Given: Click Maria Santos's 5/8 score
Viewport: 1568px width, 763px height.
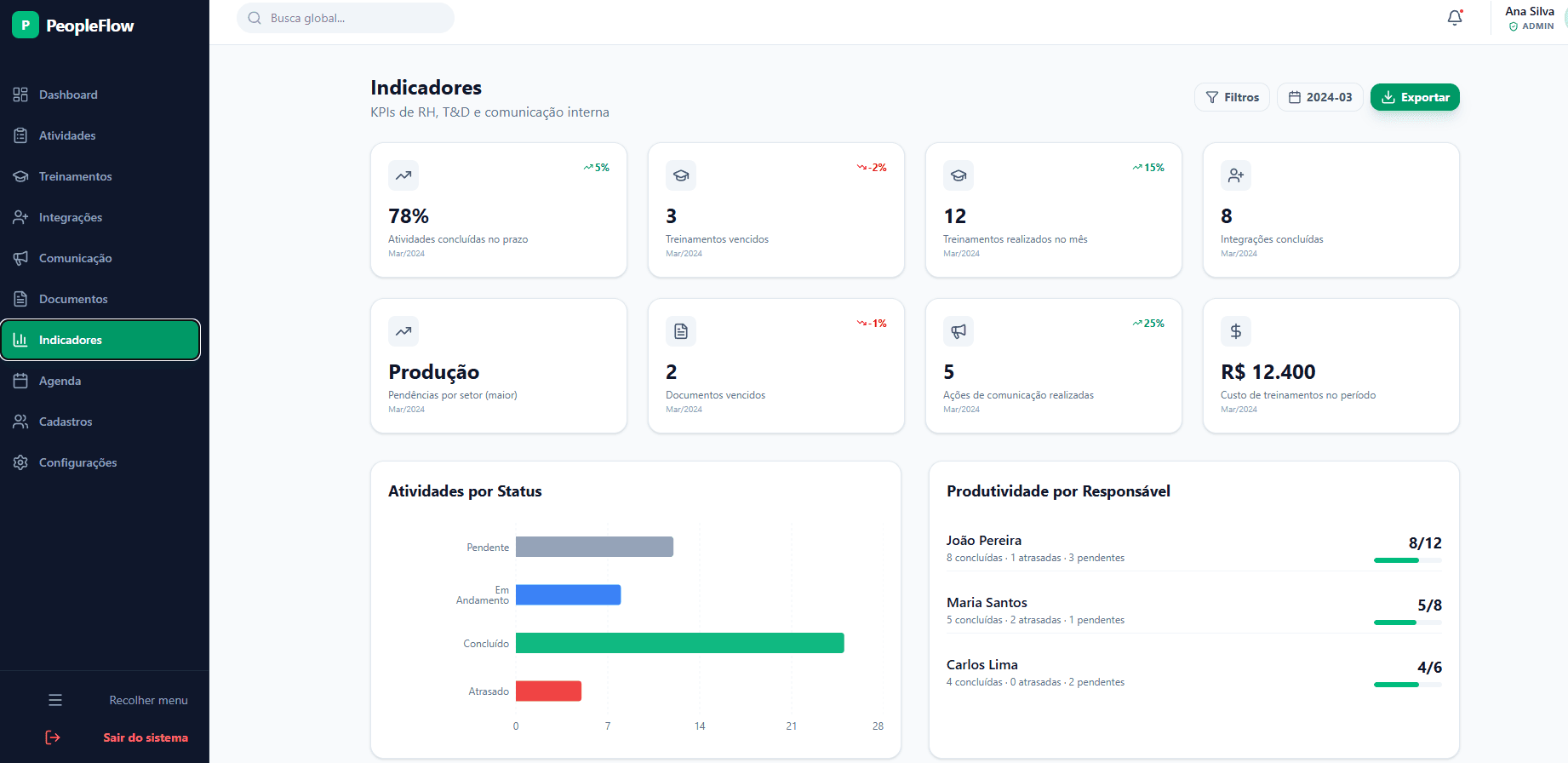Looking at the screenshot, I should [x=1429, y=605].
